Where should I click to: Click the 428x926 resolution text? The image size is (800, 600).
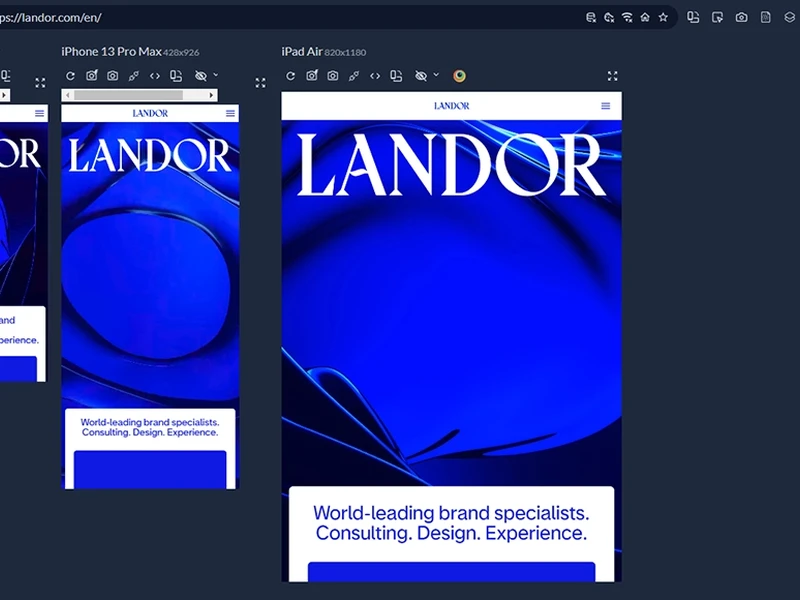tap(181, 53)
